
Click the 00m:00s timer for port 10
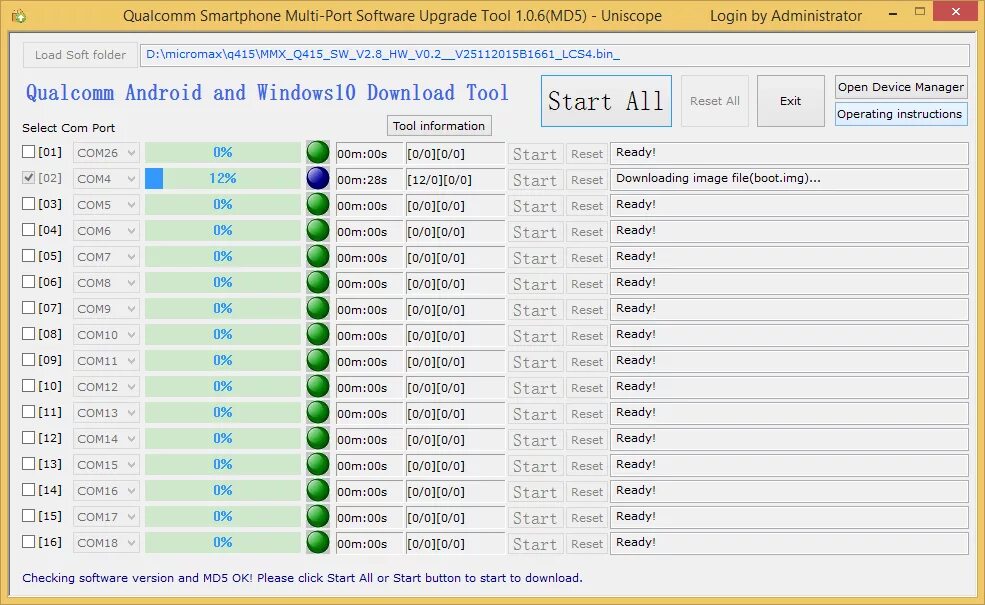tap(369, 388)
